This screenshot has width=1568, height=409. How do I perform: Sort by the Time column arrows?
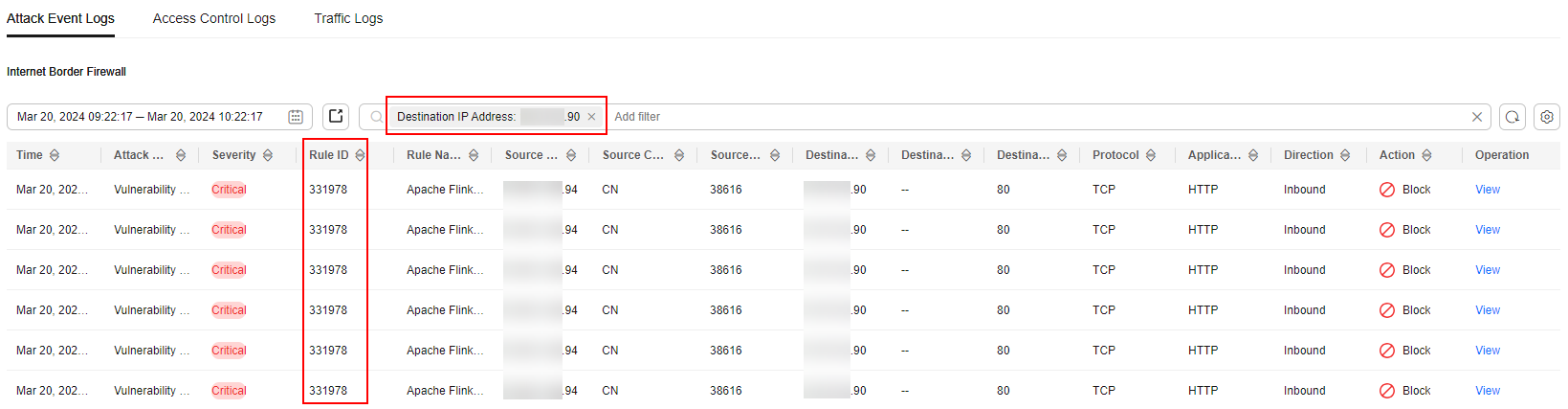55,155
